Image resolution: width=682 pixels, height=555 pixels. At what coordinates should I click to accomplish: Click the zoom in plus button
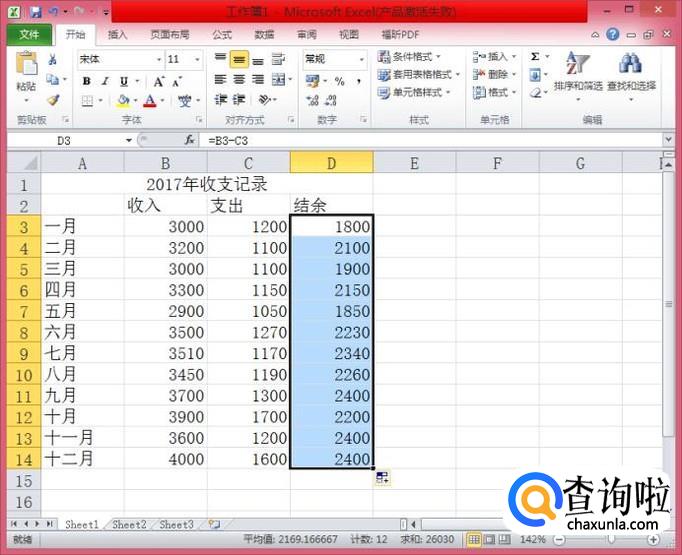(x=653, y=540)
